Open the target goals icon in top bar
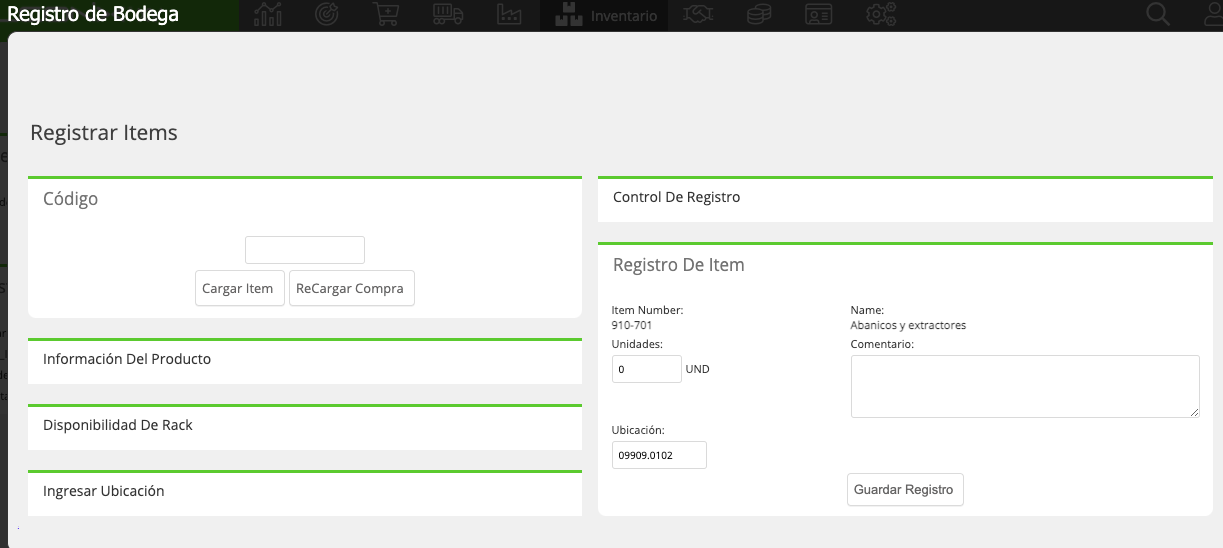Screen dimensions: 1223x548 [326, 15]
